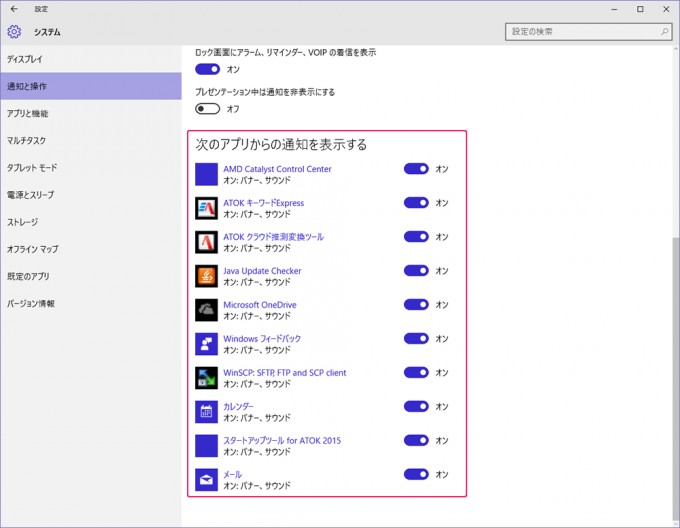The width and height of the screenshot is (680, 528).
Task: Open マルチタスク settings
Action: (91, 140)
